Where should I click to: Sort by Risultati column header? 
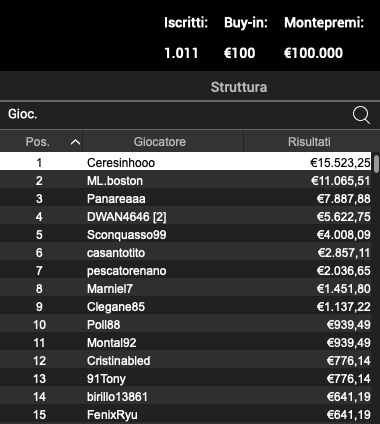[x=309, y=142]
